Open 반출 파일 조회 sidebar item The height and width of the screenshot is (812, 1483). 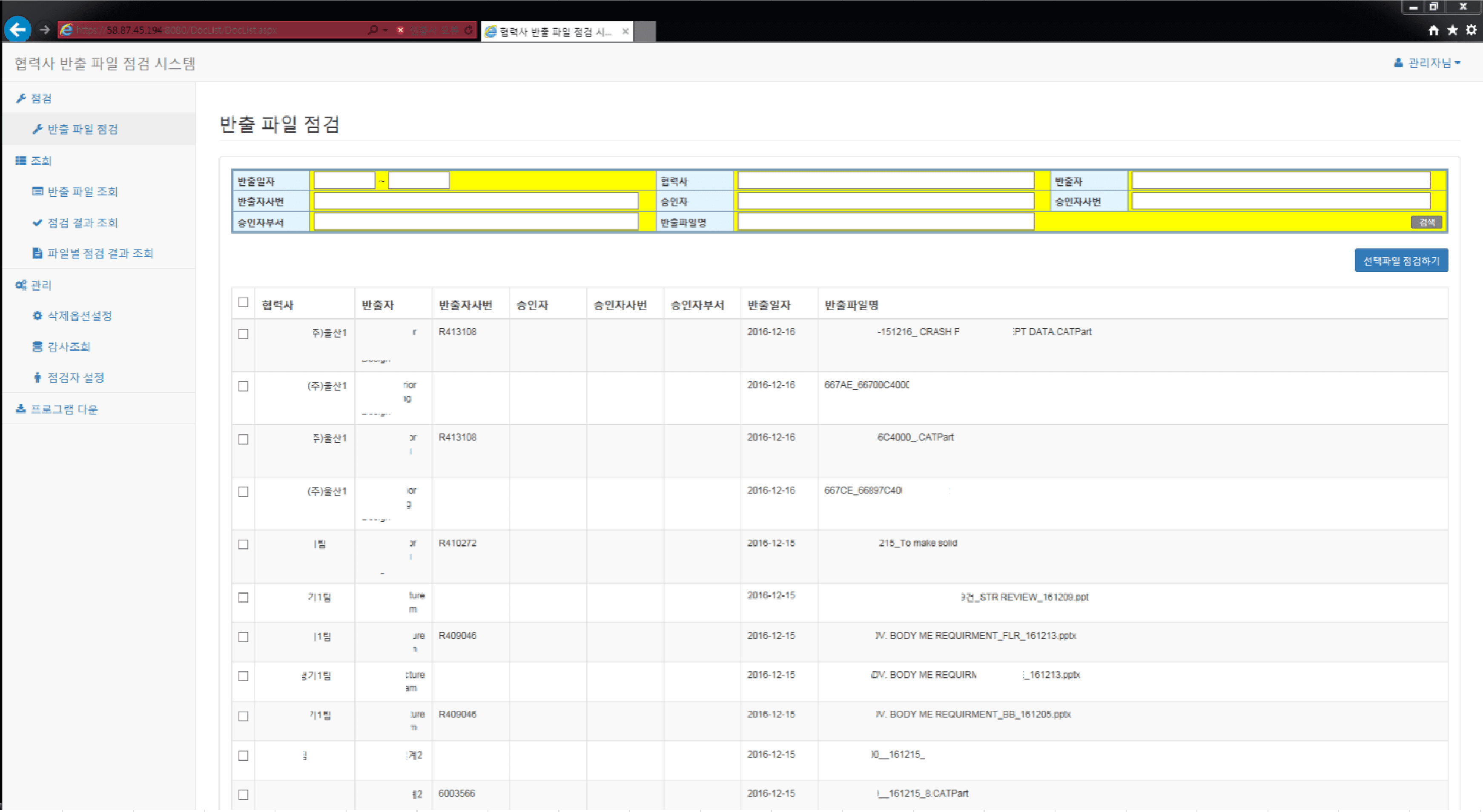click(75, 192)
